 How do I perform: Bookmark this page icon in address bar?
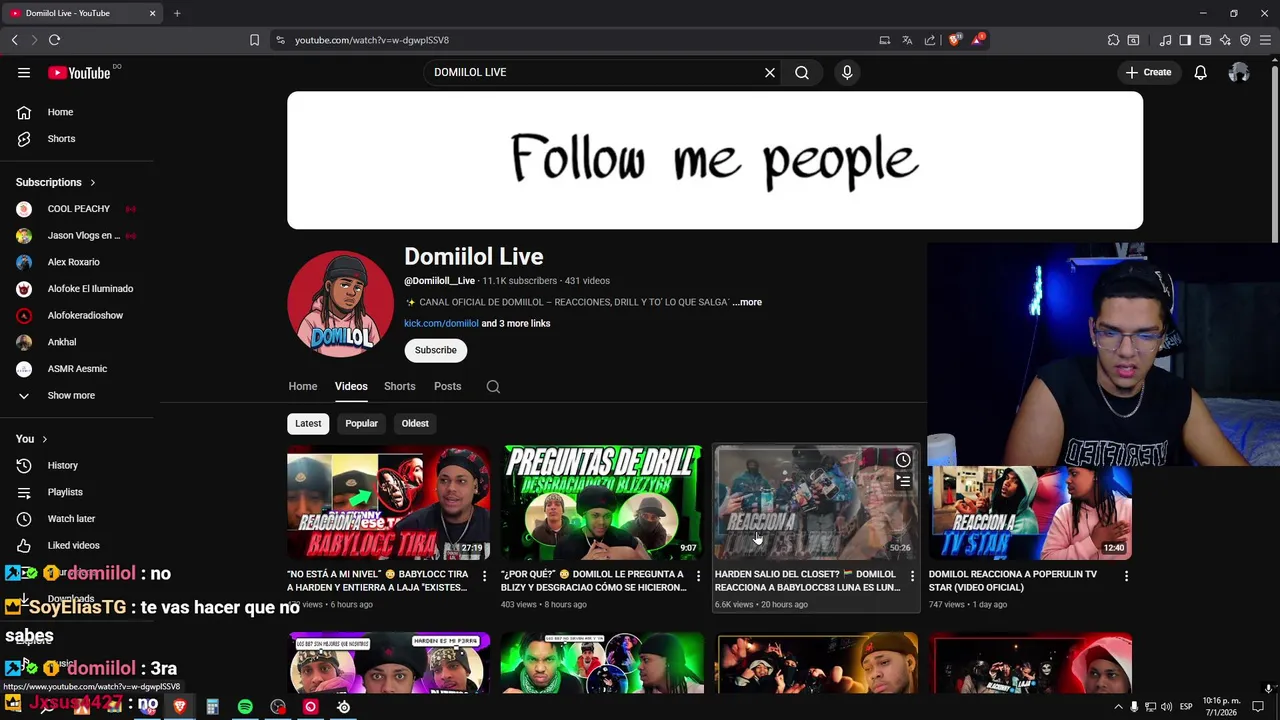[x=254, y=40]
